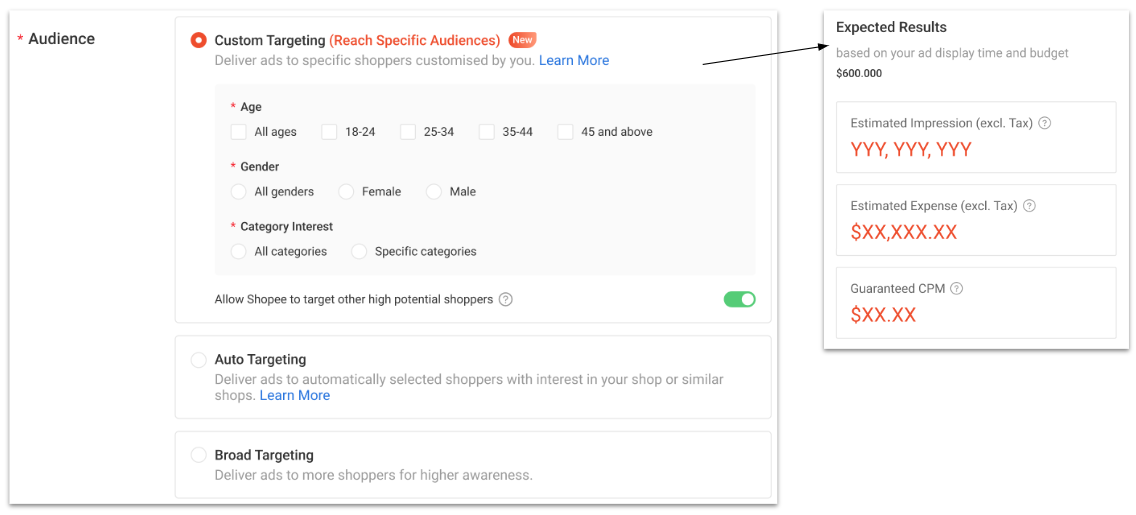Disable targeting other high potential shoppers toggle
This screenshot has height=515, width=1136.
click(739, 299)
